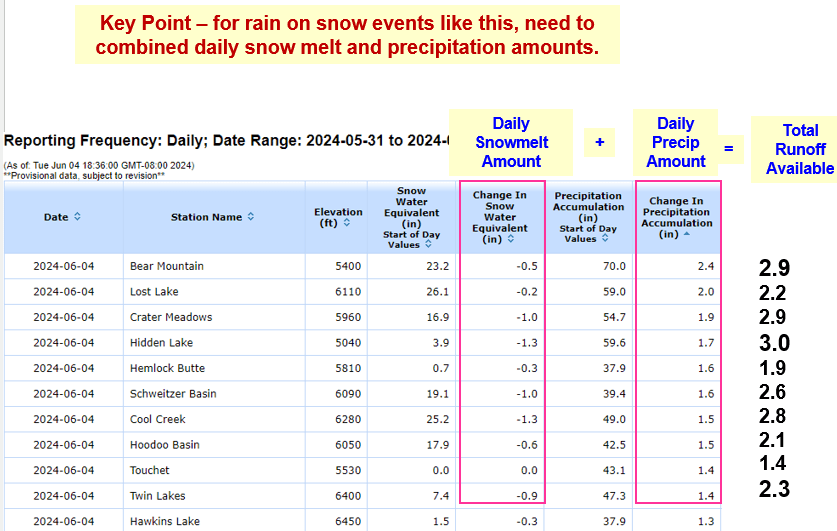This screenshot has width=837, height=531.
Task: Click the sort icon beside Station Name
Action: (251, 217)
